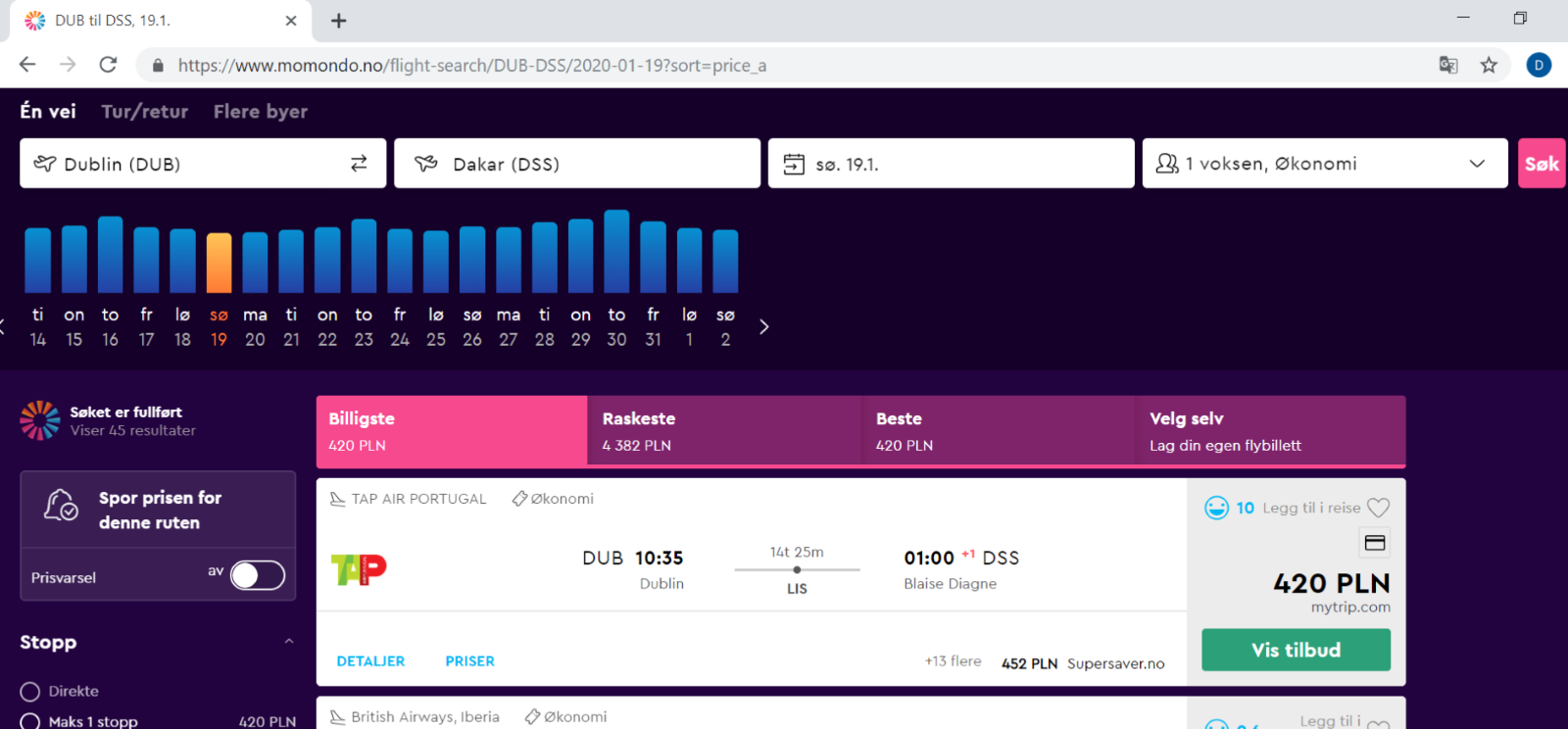Click heart icon to save TAP flight
The image size is (1568, 729).
1378,508
